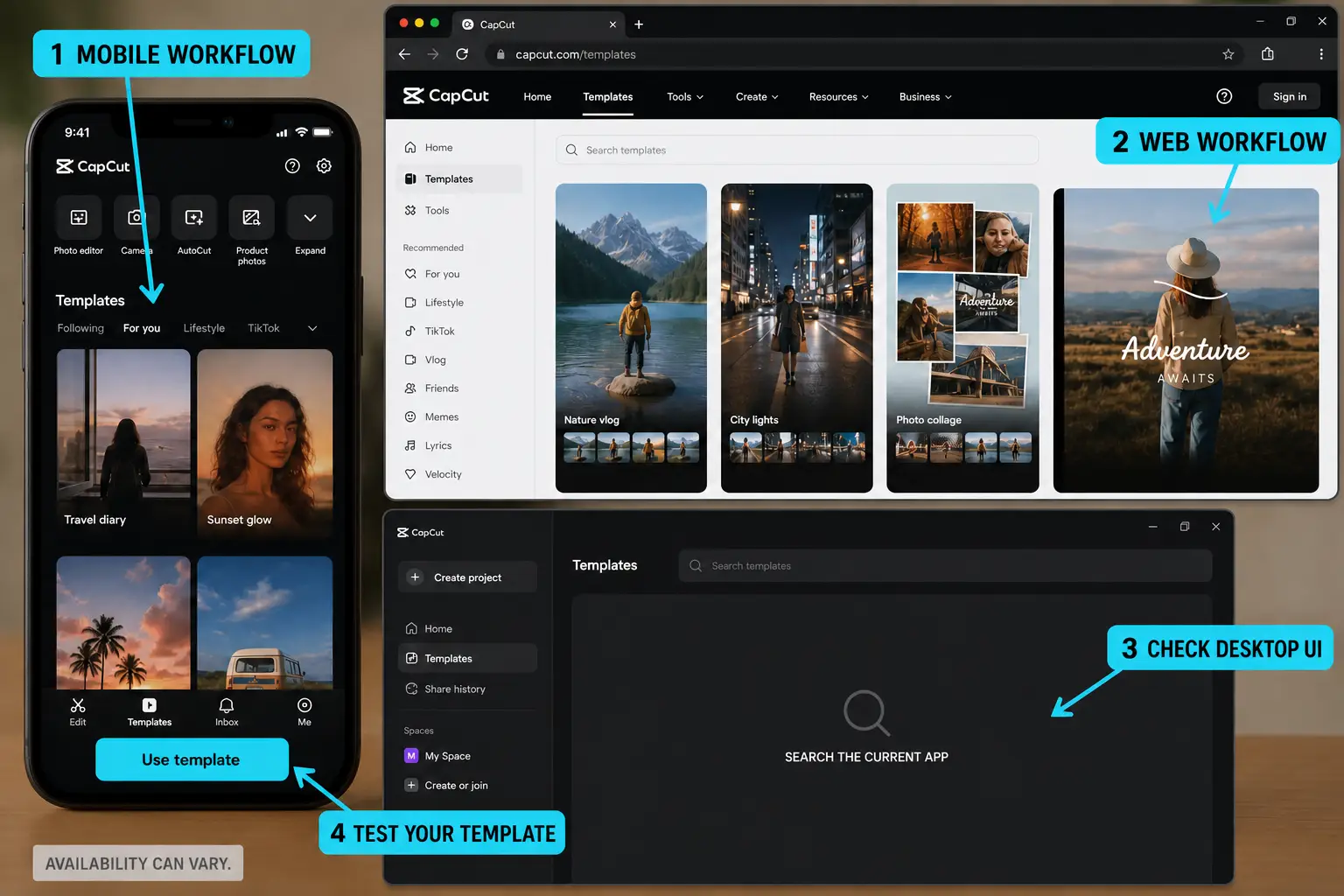1344x896 pixels.
Task: Tap Templates in the phone bottom bar
Action: (x=150, y=712)
